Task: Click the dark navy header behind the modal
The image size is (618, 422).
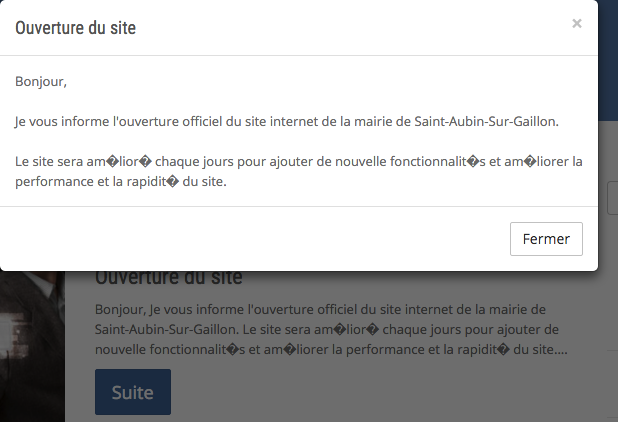Action: (608, 59)
